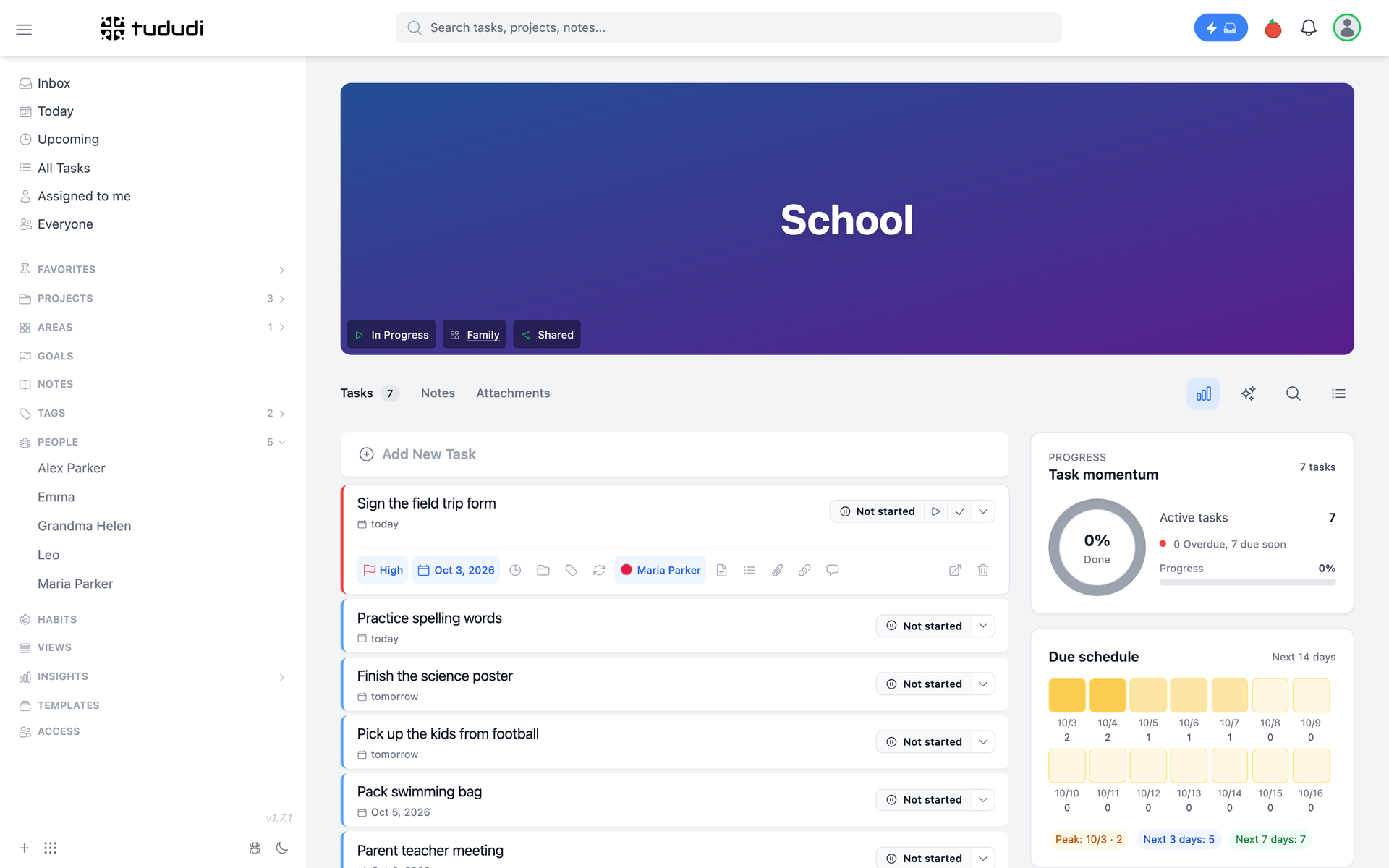Click the attachment paperclip icon
This screenshot has width=1389, height=868.
(x=777, y=570)
